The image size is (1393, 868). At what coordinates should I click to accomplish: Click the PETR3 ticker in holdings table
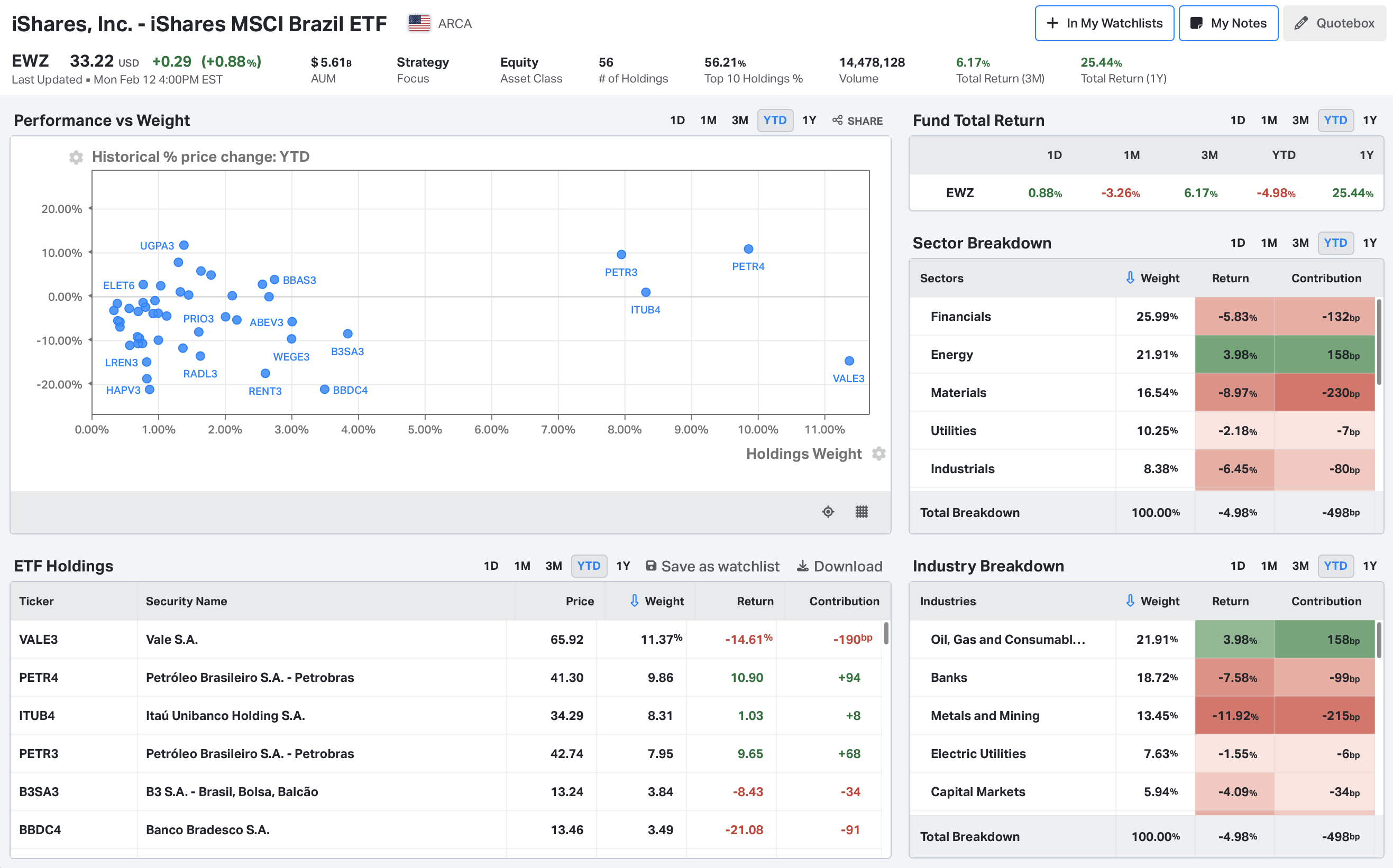point(39,754)
